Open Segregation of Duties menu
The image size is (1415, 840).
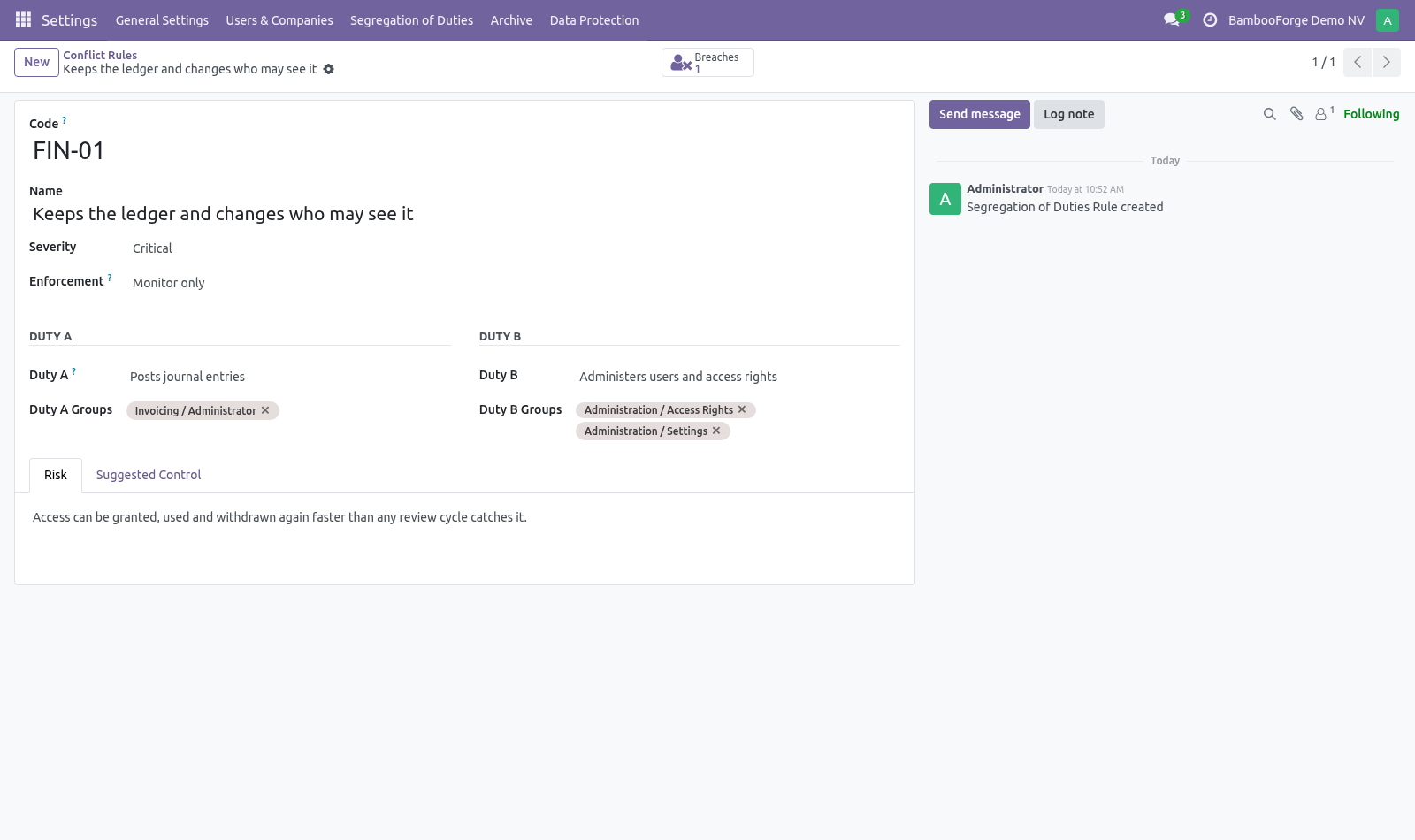[x=411, y=20]
